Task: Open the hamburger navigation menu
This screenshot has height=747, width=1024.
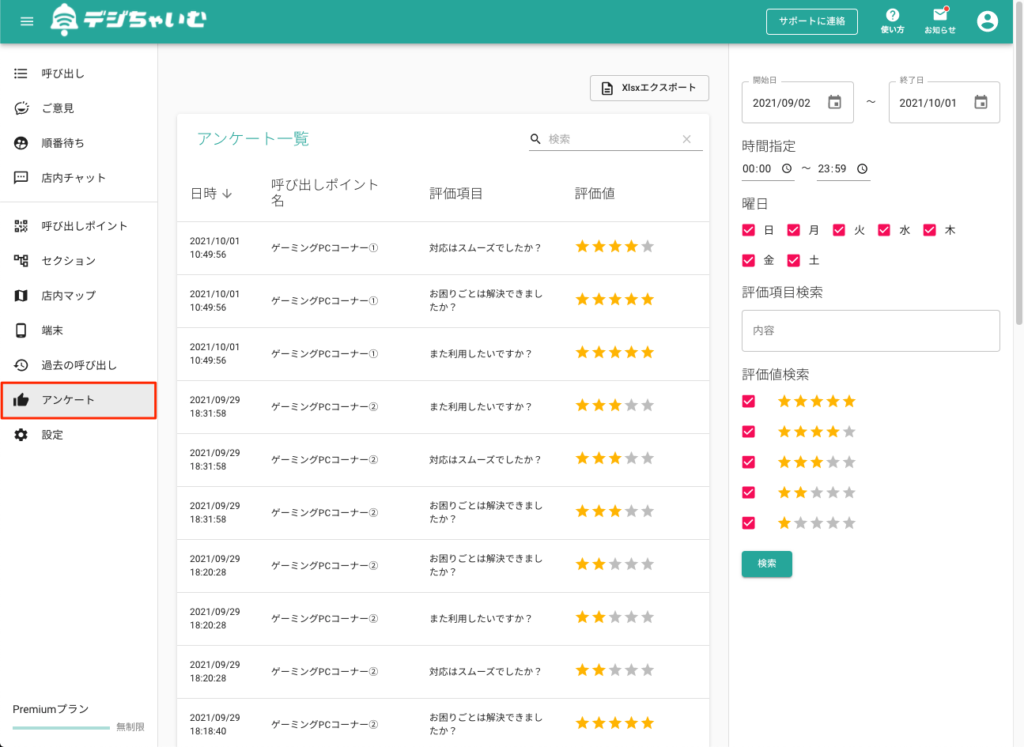Action: click(27, 22)
